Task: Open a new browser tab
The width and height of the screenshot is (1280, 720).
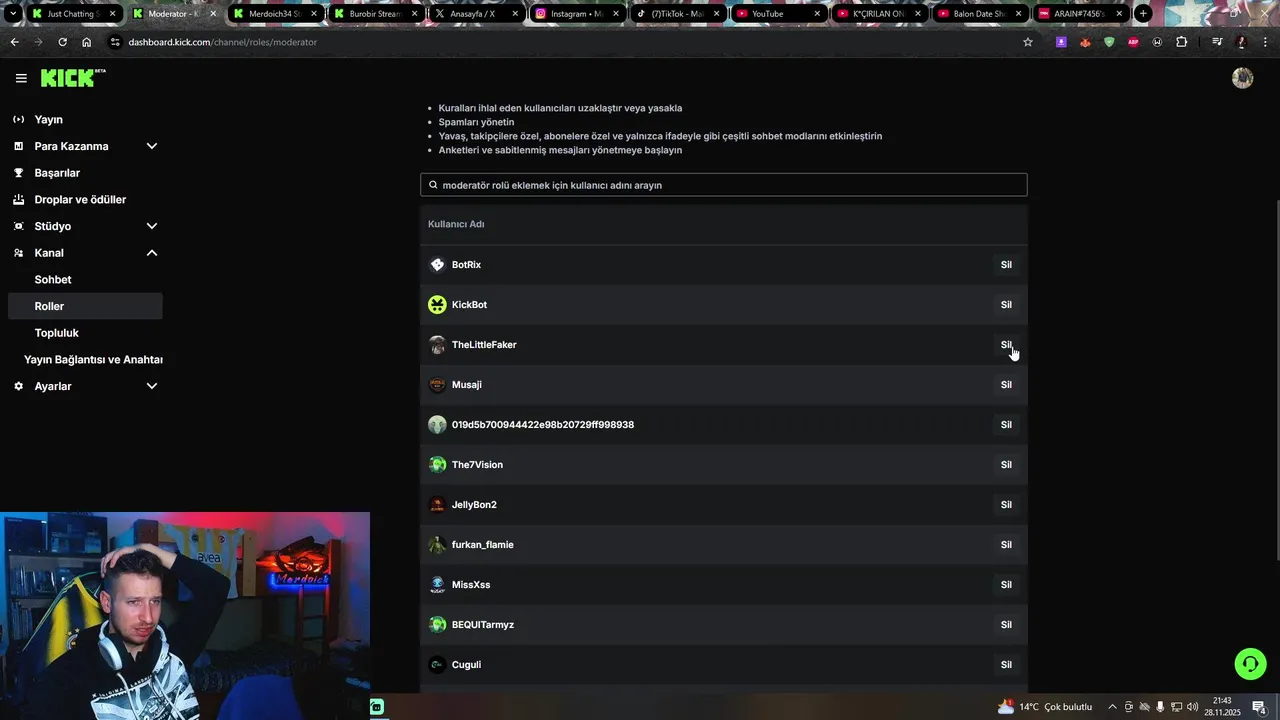Action: (x=1143, y=14)
